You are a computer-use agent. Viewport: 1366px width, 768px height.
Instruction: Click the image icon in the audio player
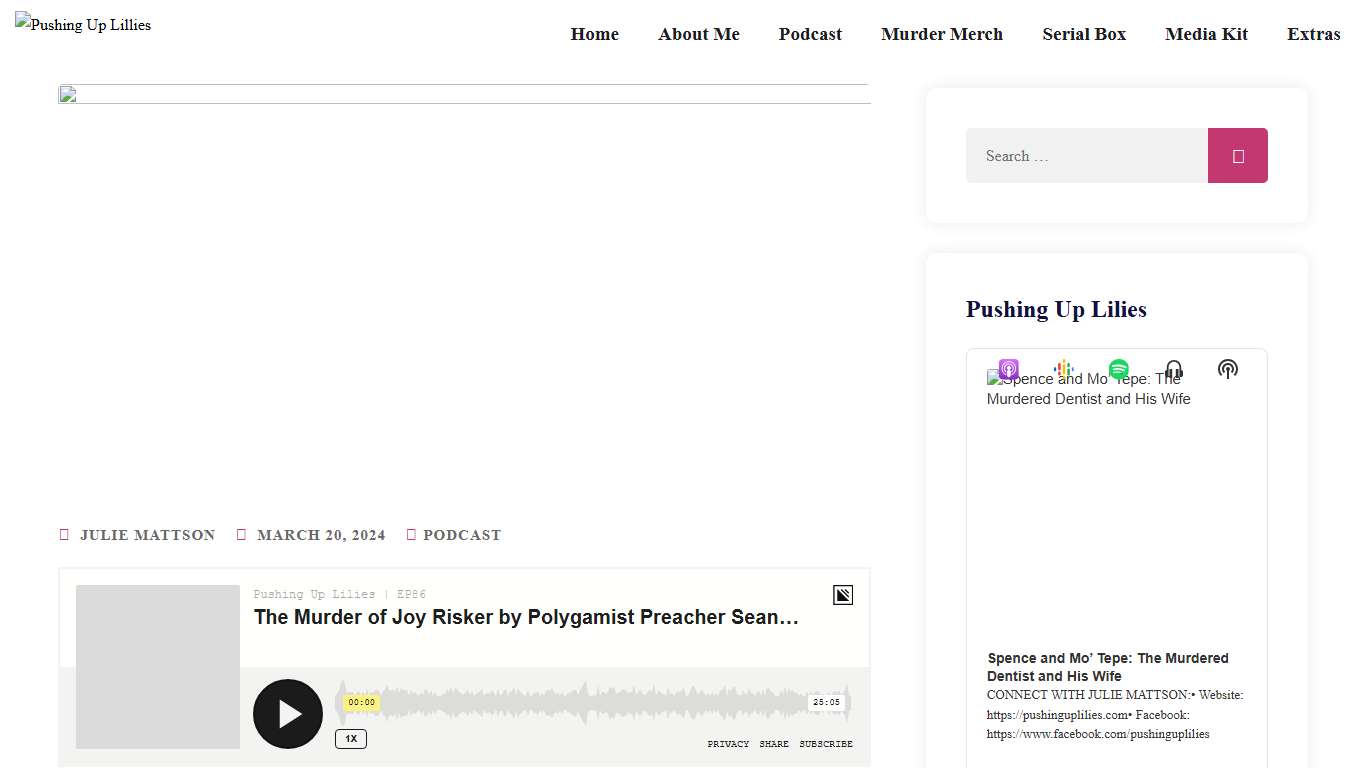(843, 594)
